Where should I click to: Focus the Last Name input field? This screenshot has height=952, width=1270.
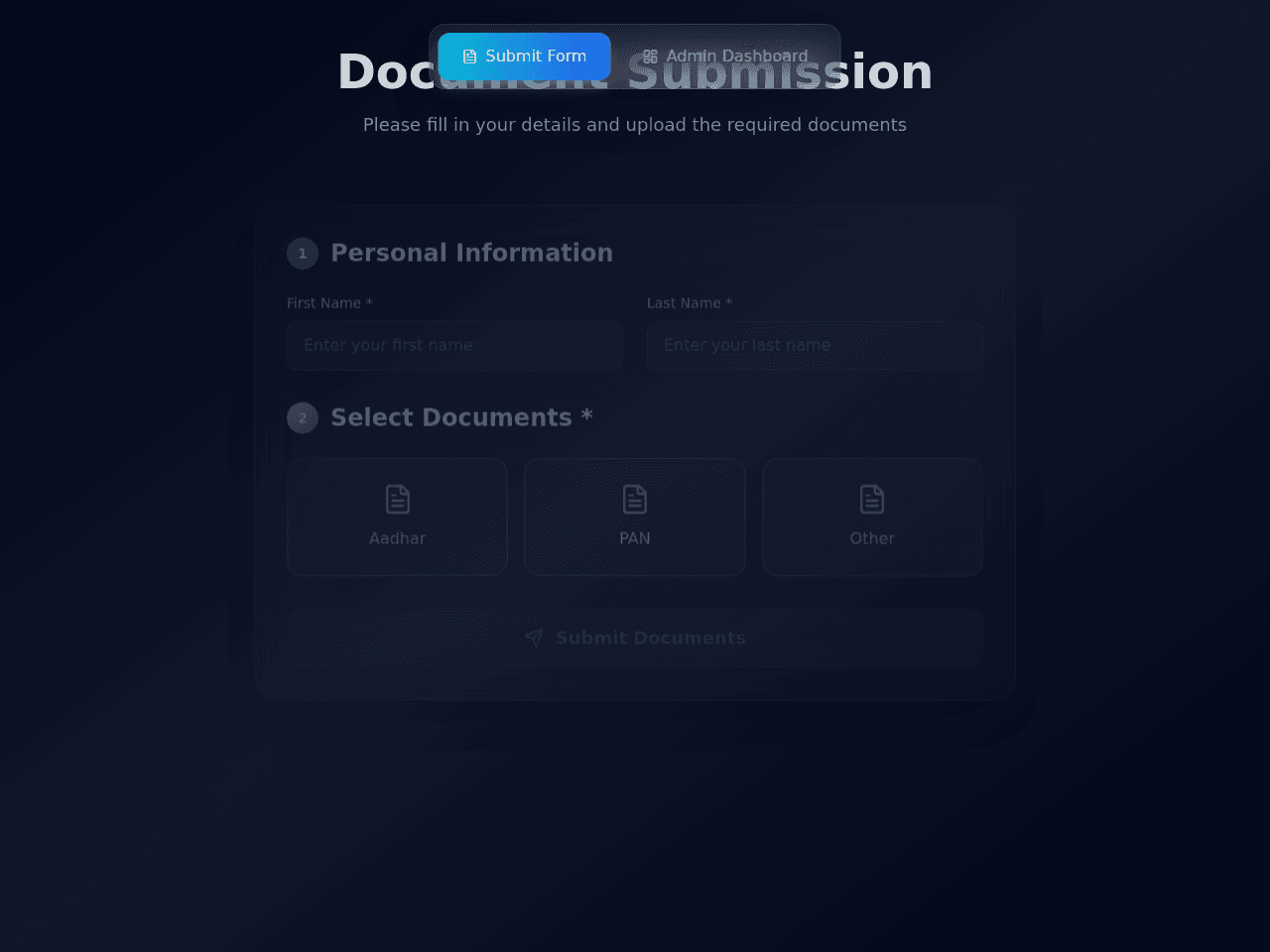pos(815,345)
